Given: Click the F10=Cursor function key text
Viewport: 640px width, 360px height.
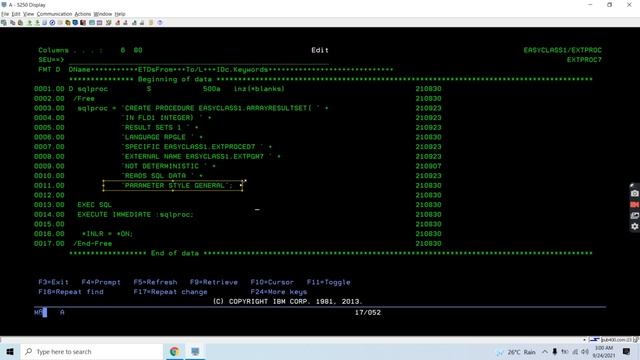Looking at the screenshot, I should click(272, 282).
